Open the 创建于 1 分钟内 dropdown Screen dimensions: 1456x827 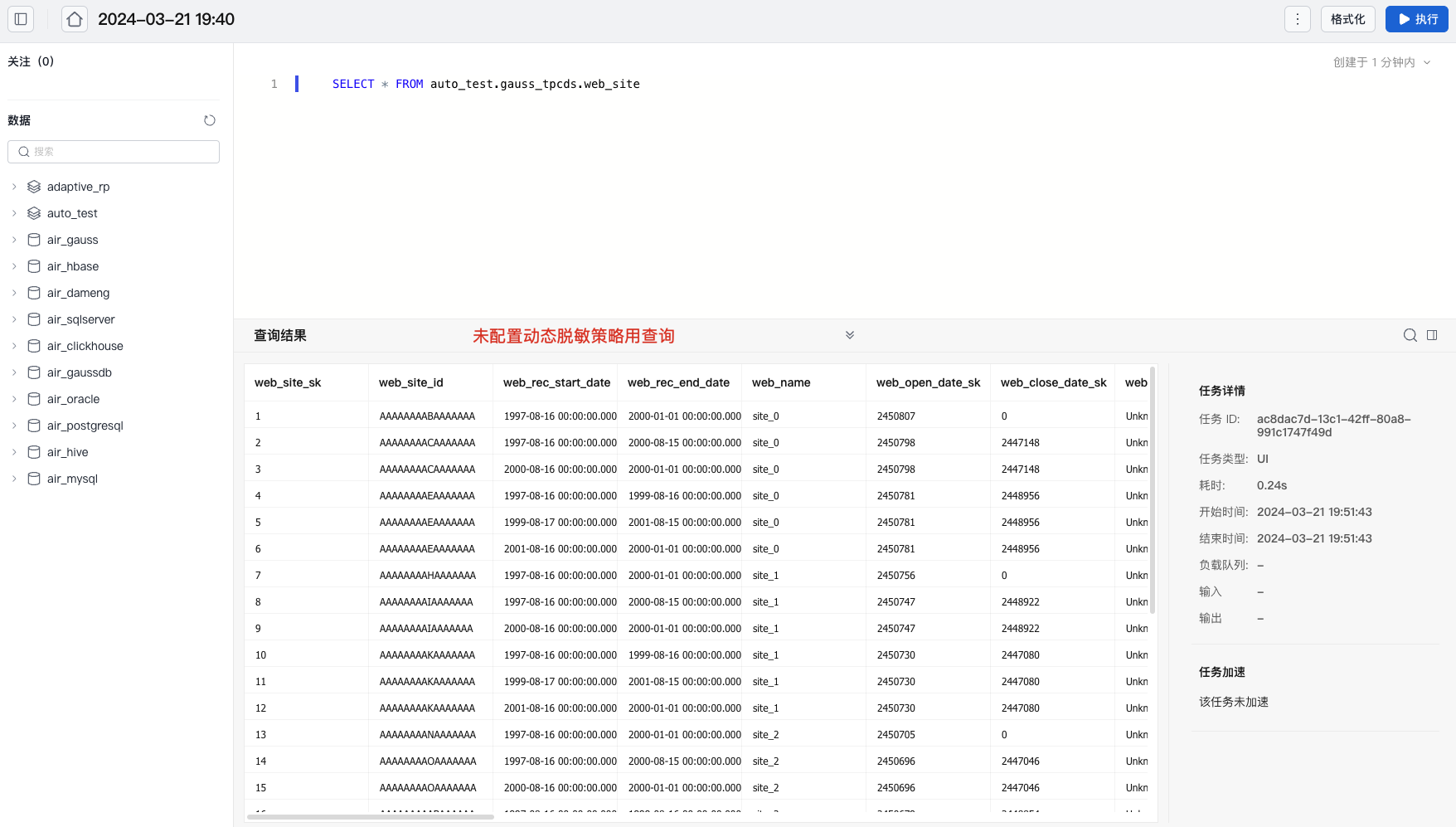tap(1381, 62)
